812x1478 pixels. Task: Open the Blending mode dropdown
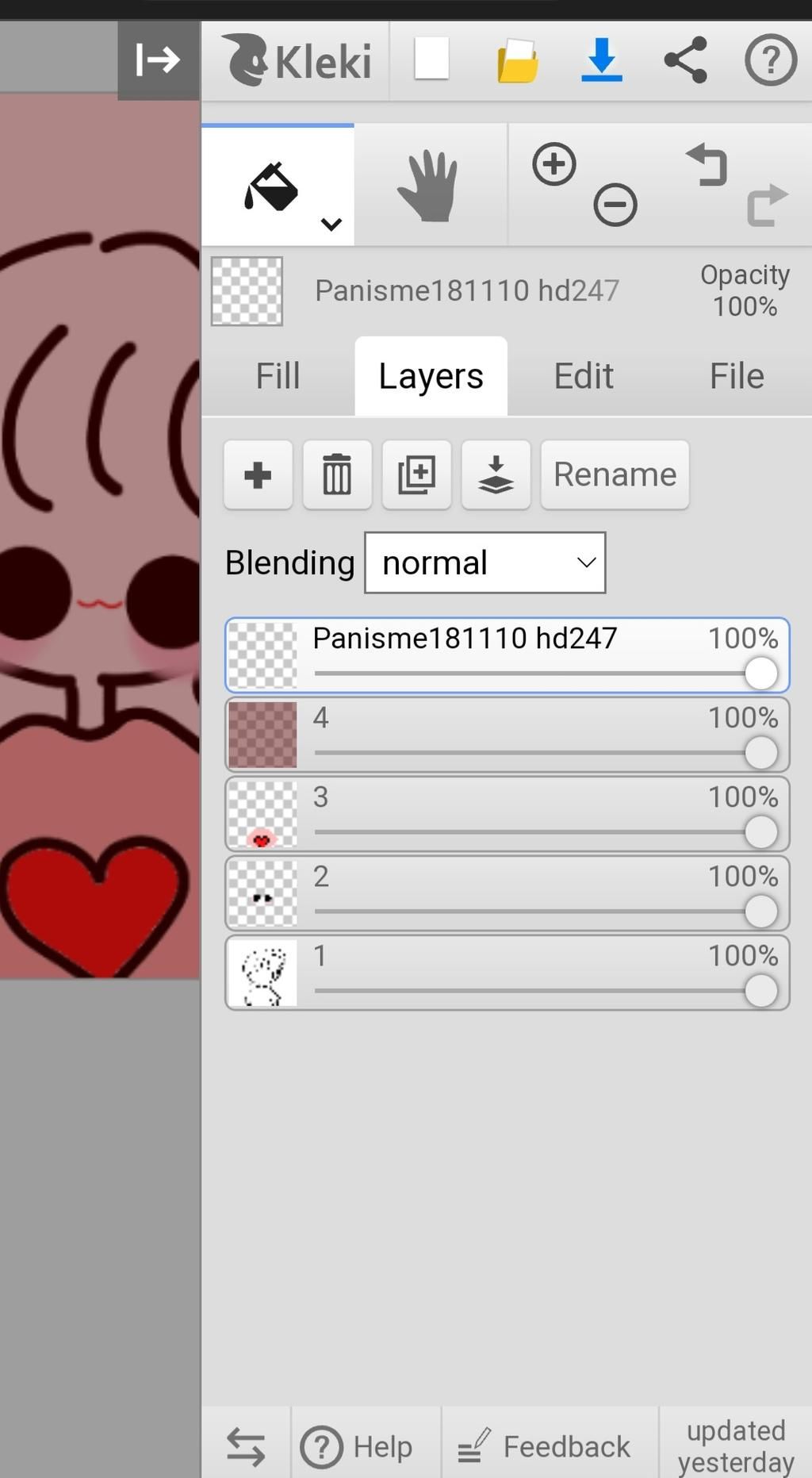(x=485, y=562)
